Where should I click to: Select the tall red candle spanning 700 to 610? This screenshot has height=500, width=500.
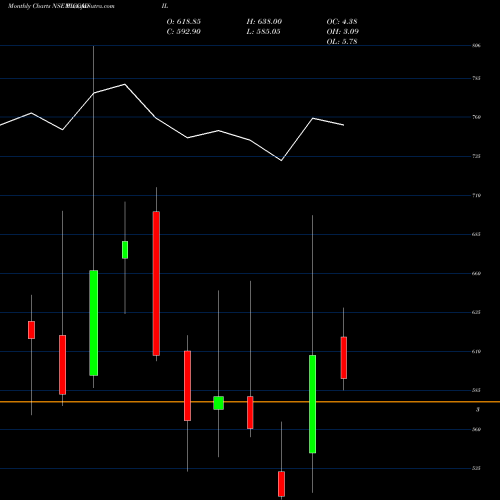(x=156, y=283)
